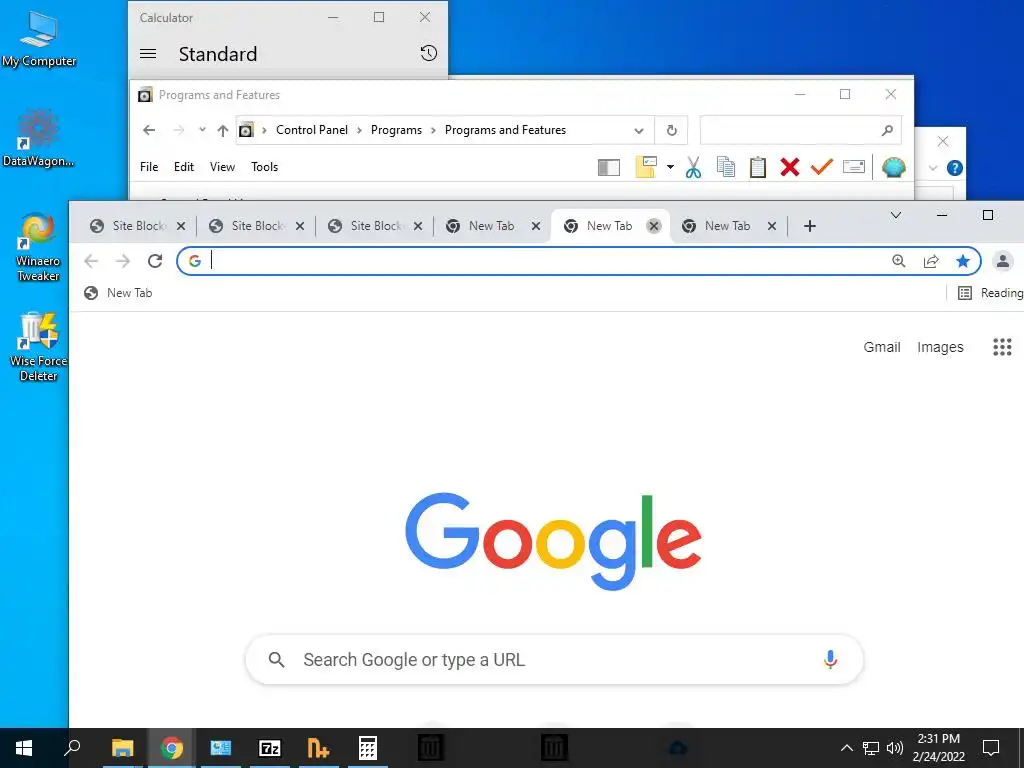This screenshot has width=1024, height=768.
Task: Switch to the last New Tab tab
Action: click(728, 226)
